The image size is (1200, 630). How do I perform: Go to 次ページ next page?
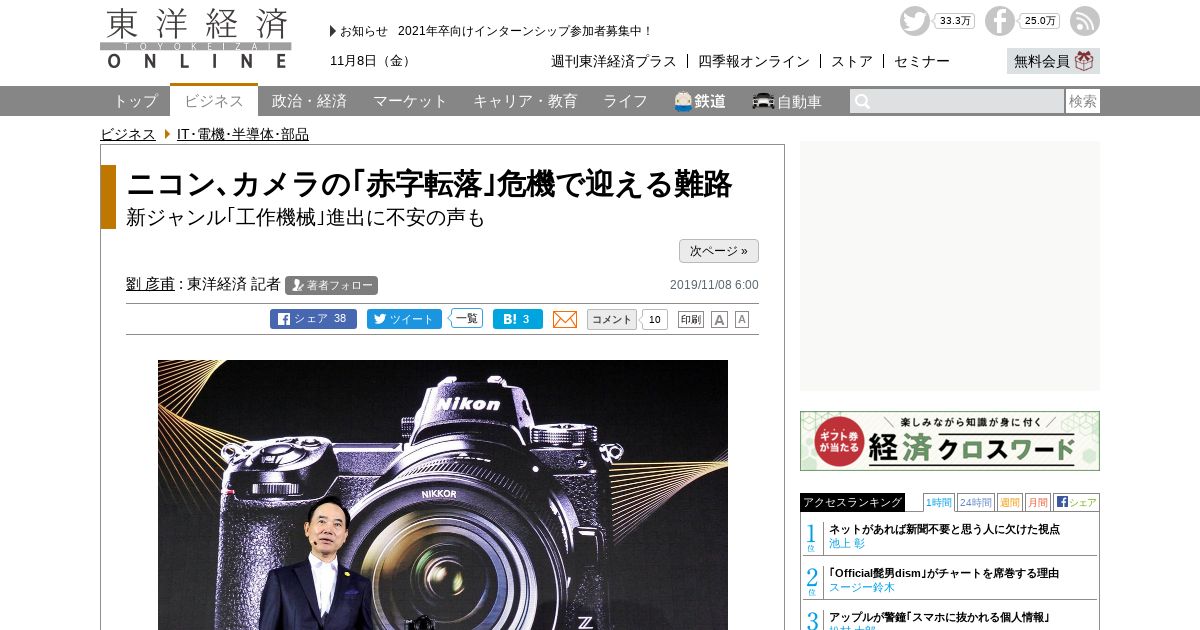point(719,251)
